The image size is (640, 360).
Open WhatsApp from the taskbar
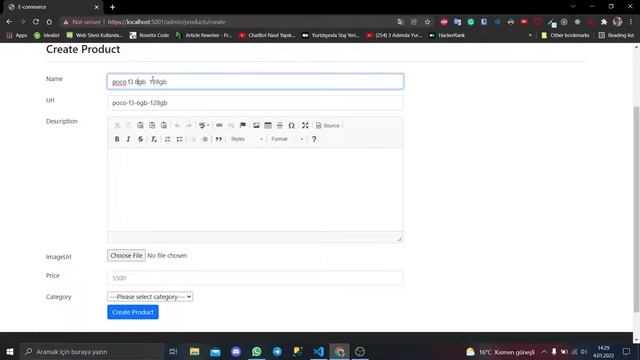click(256, 351)
